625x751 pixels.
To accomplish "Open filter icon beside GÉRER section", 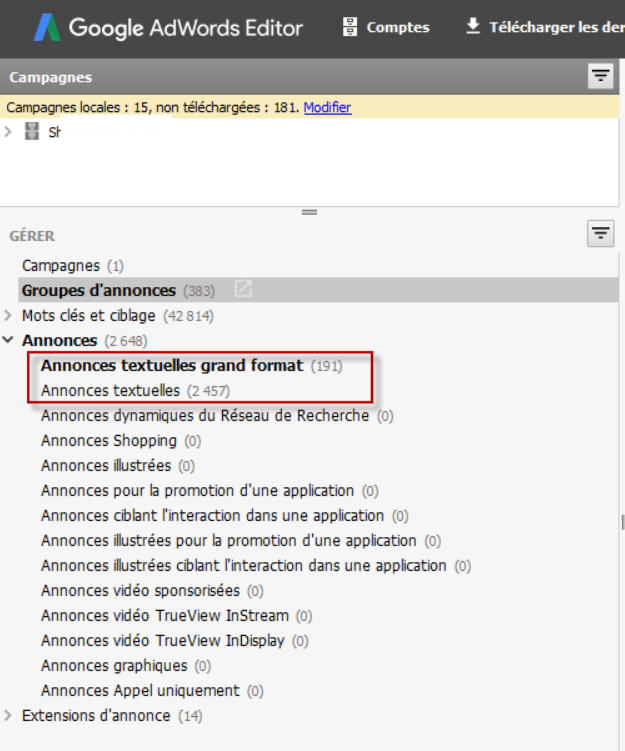I will pyautogui.click(x=601, y=233).
